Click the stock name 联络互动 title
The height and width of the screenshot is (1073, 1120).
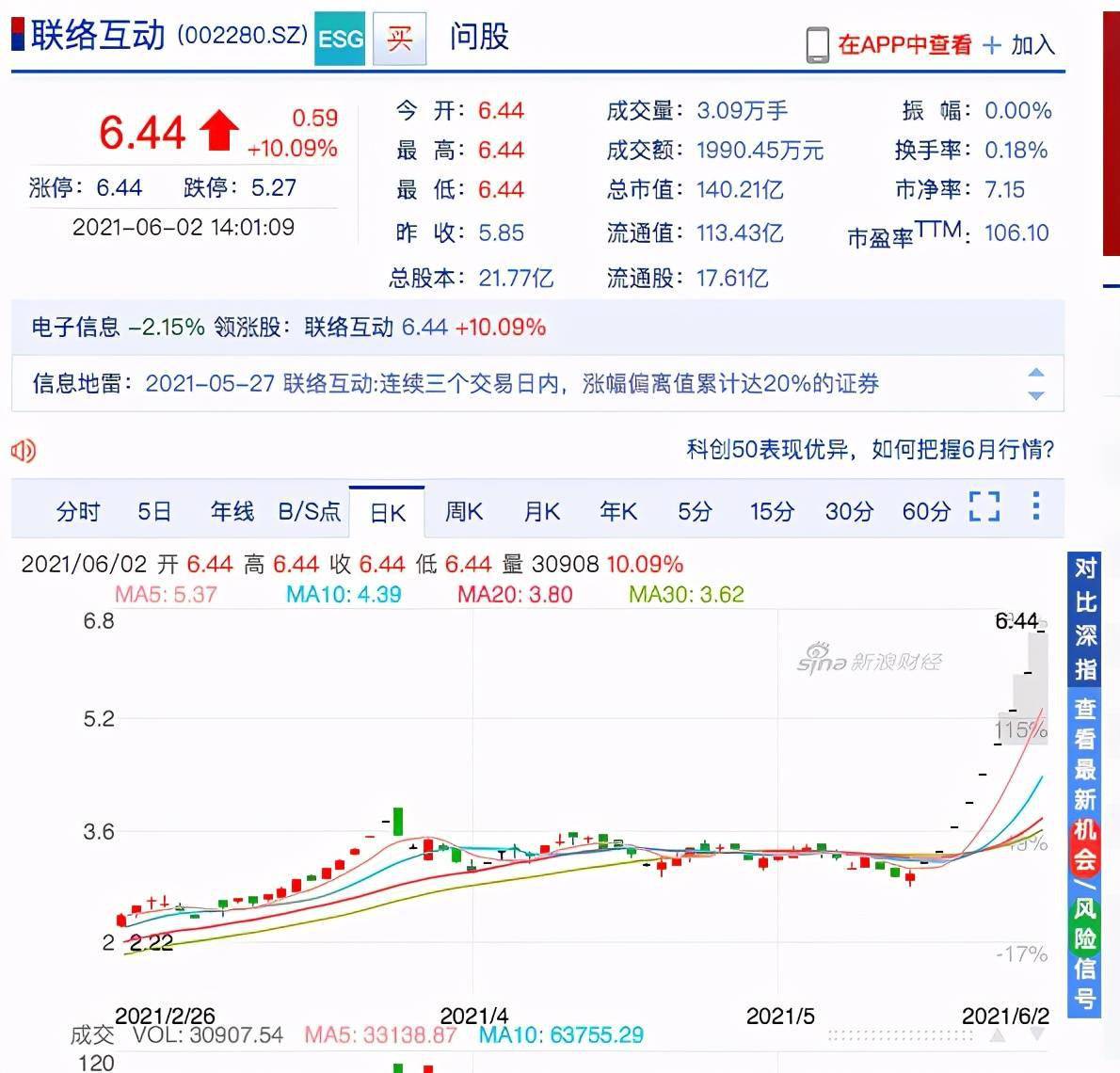(99, 35)
